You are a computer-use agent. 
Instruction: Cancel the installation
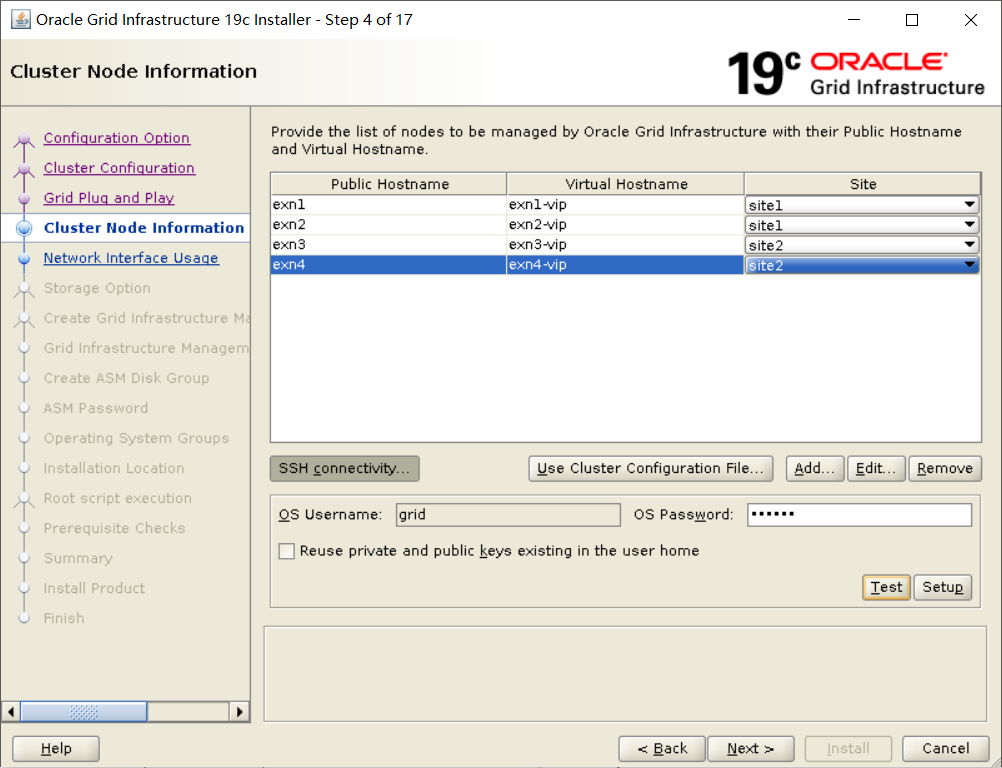tap(946, 748)
